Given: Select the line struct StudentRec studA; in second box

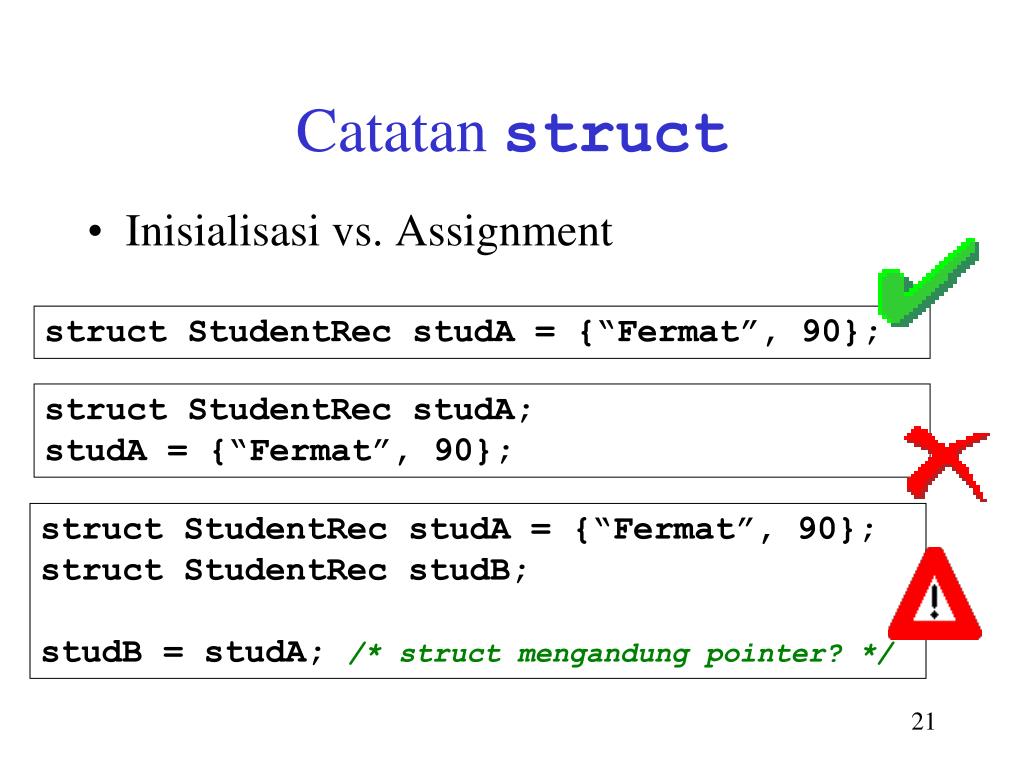Looking at the screenshot, I should pos(288,410).
